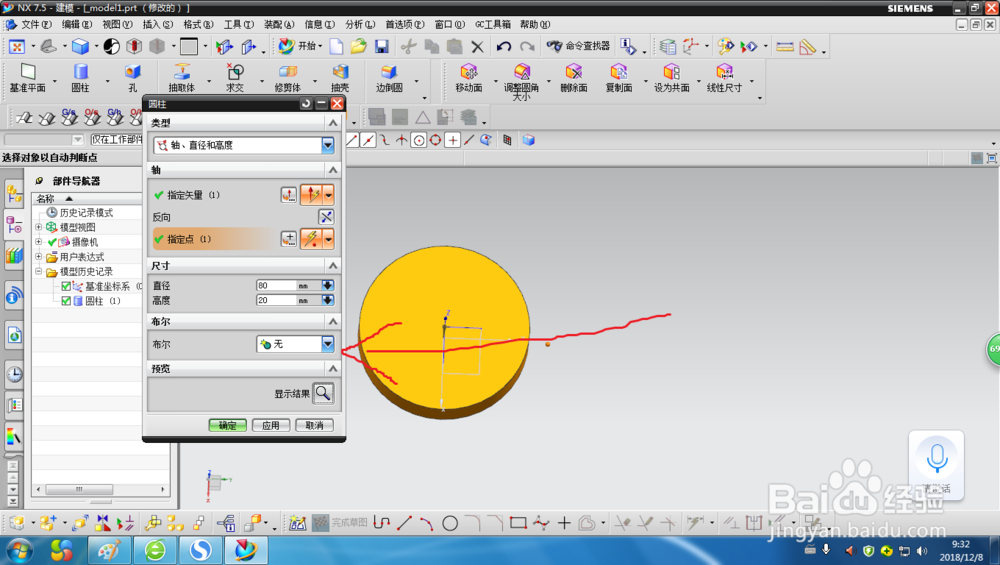Choose the 孔 hole tool

point(133,78)
